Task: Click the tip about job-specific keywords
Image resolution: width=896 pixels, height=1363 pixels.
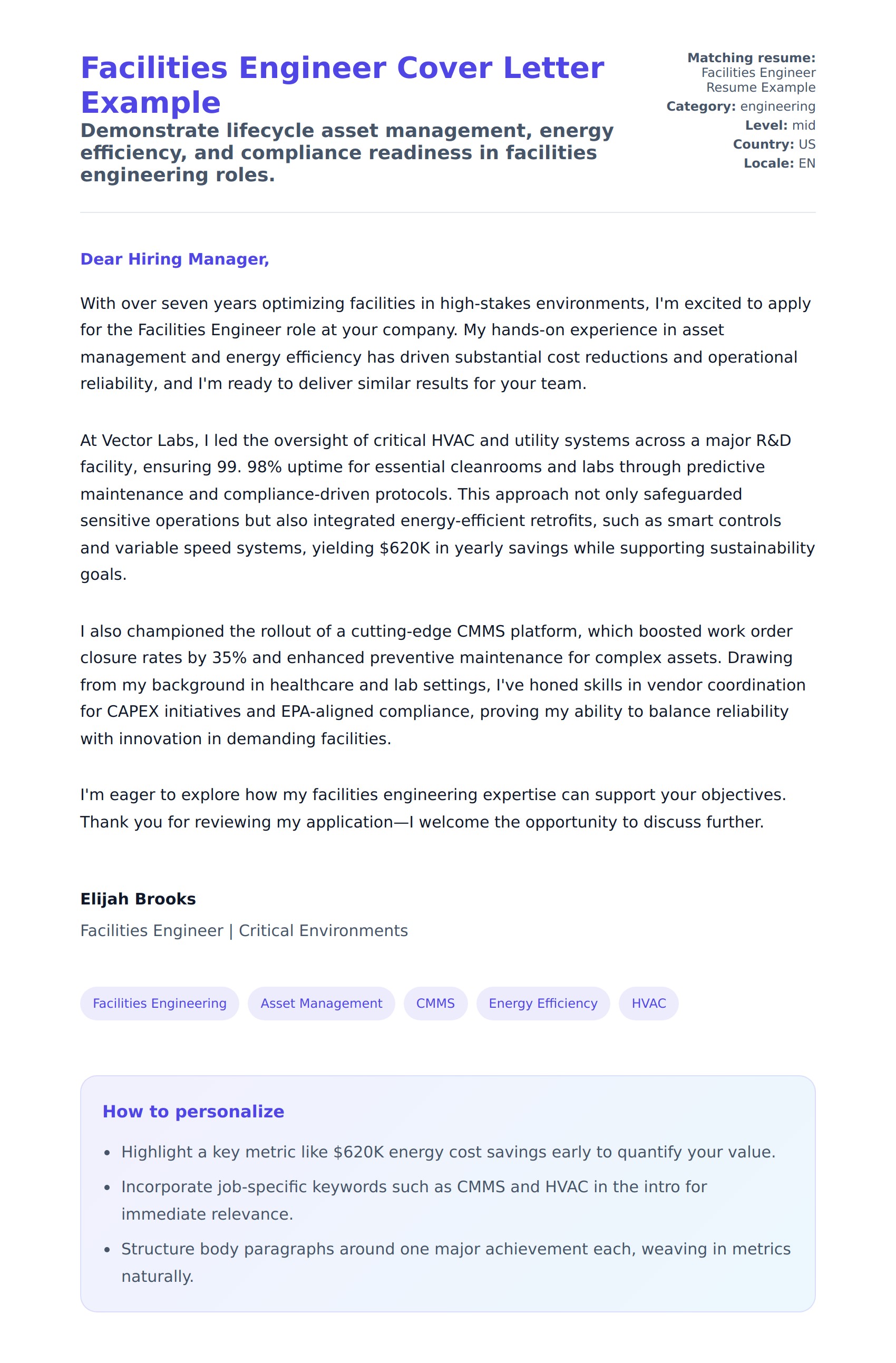Action: click(x=413, y=1200)
